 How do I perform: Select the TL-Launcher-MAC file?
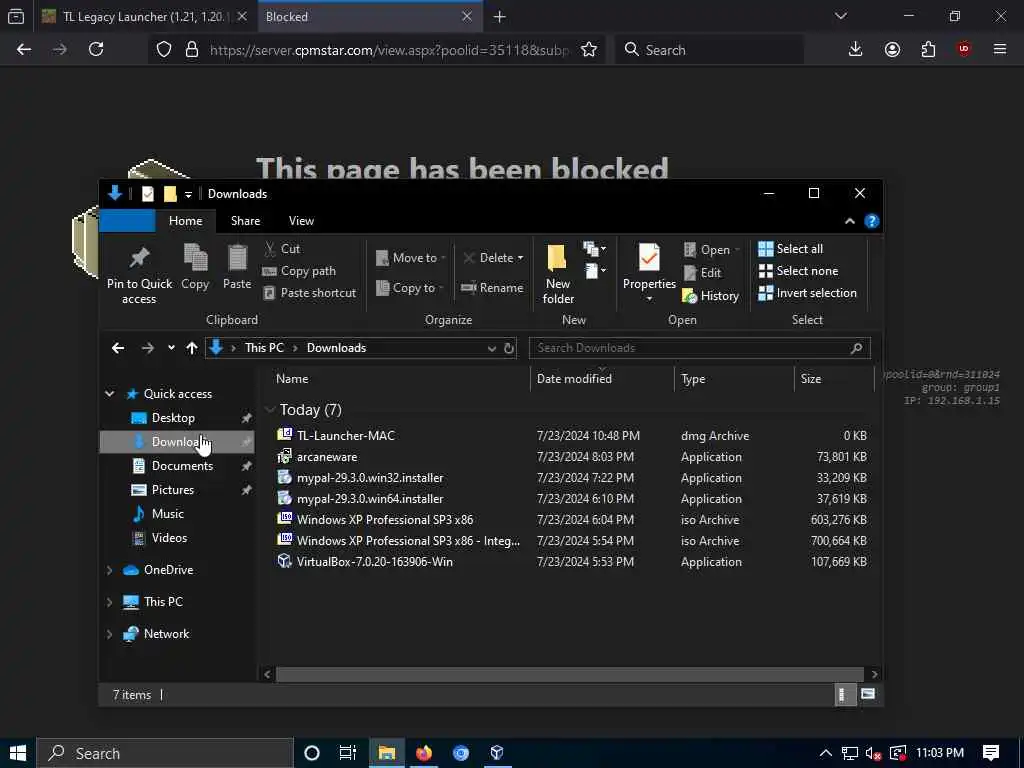[345, 436]
